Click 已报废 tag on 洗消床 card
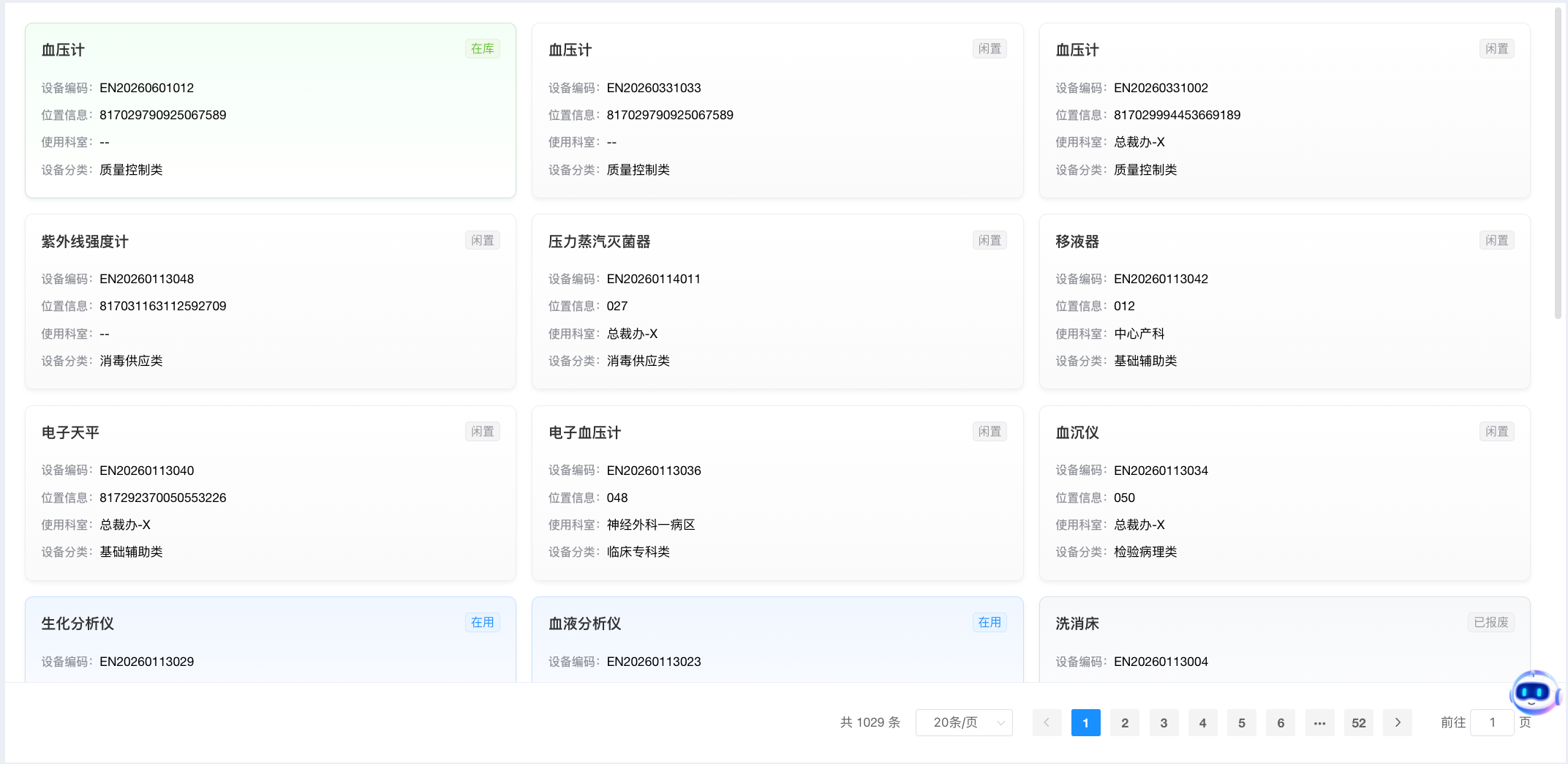1568x764 pixels. click(1491, 623)
